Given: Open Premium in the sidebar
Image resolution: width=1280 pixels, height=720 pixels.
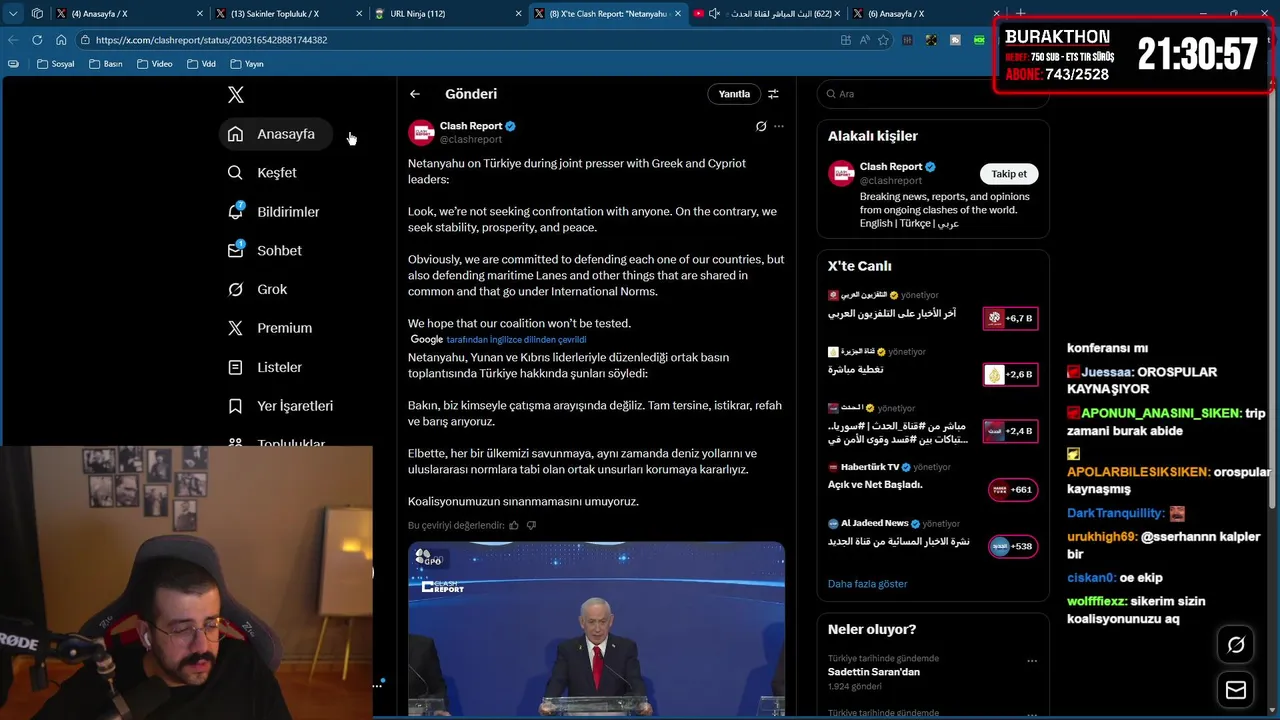Looking at the screenshot, I should 270,328.
